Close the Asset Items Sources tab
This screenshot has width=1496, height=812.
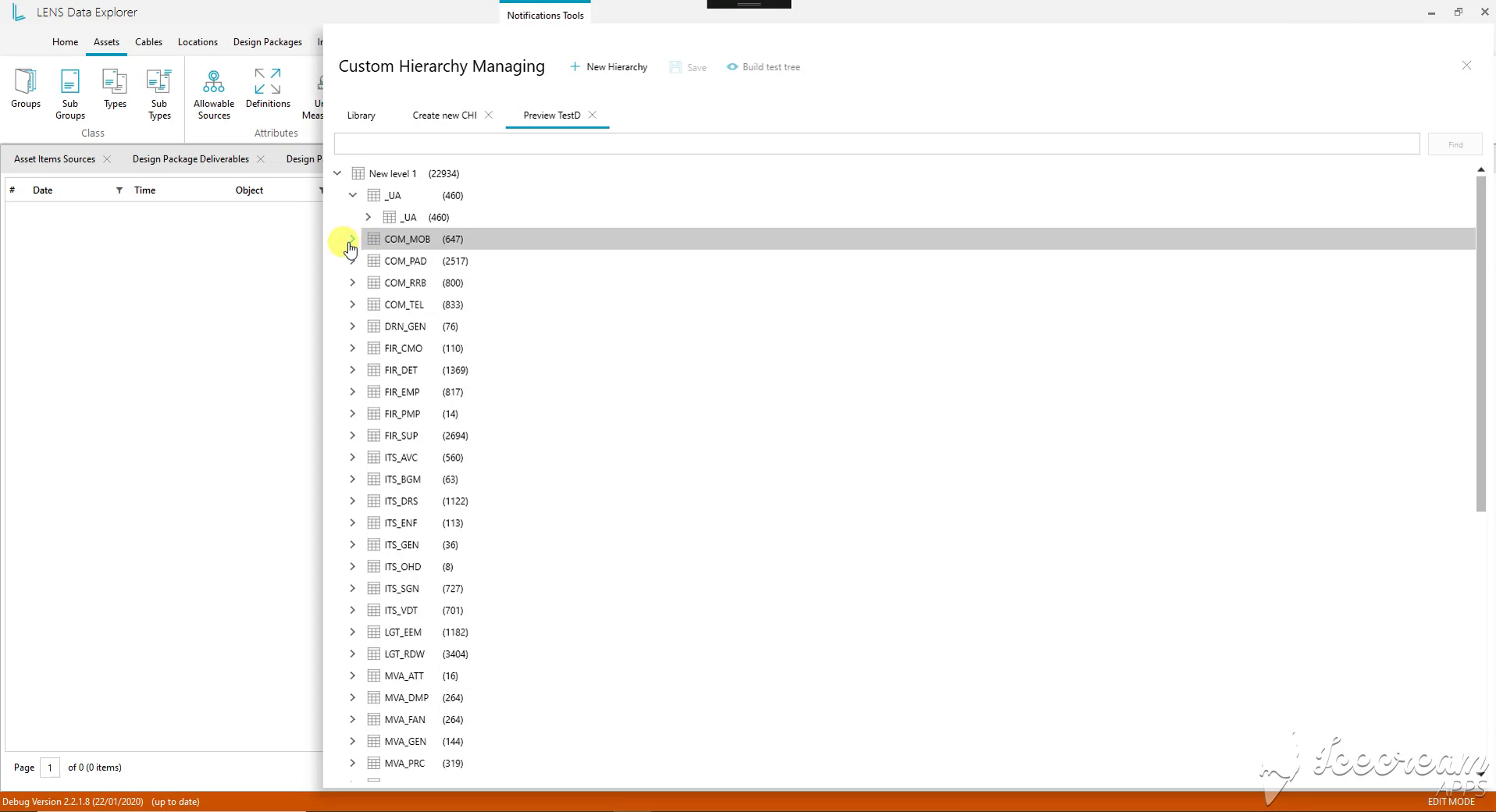click(x=107, y=159)
